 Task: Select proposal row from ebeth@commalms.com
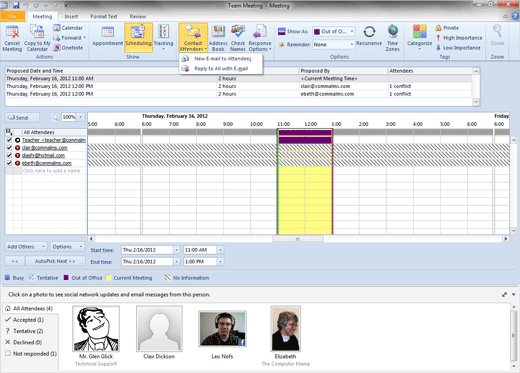click(238, 94)
